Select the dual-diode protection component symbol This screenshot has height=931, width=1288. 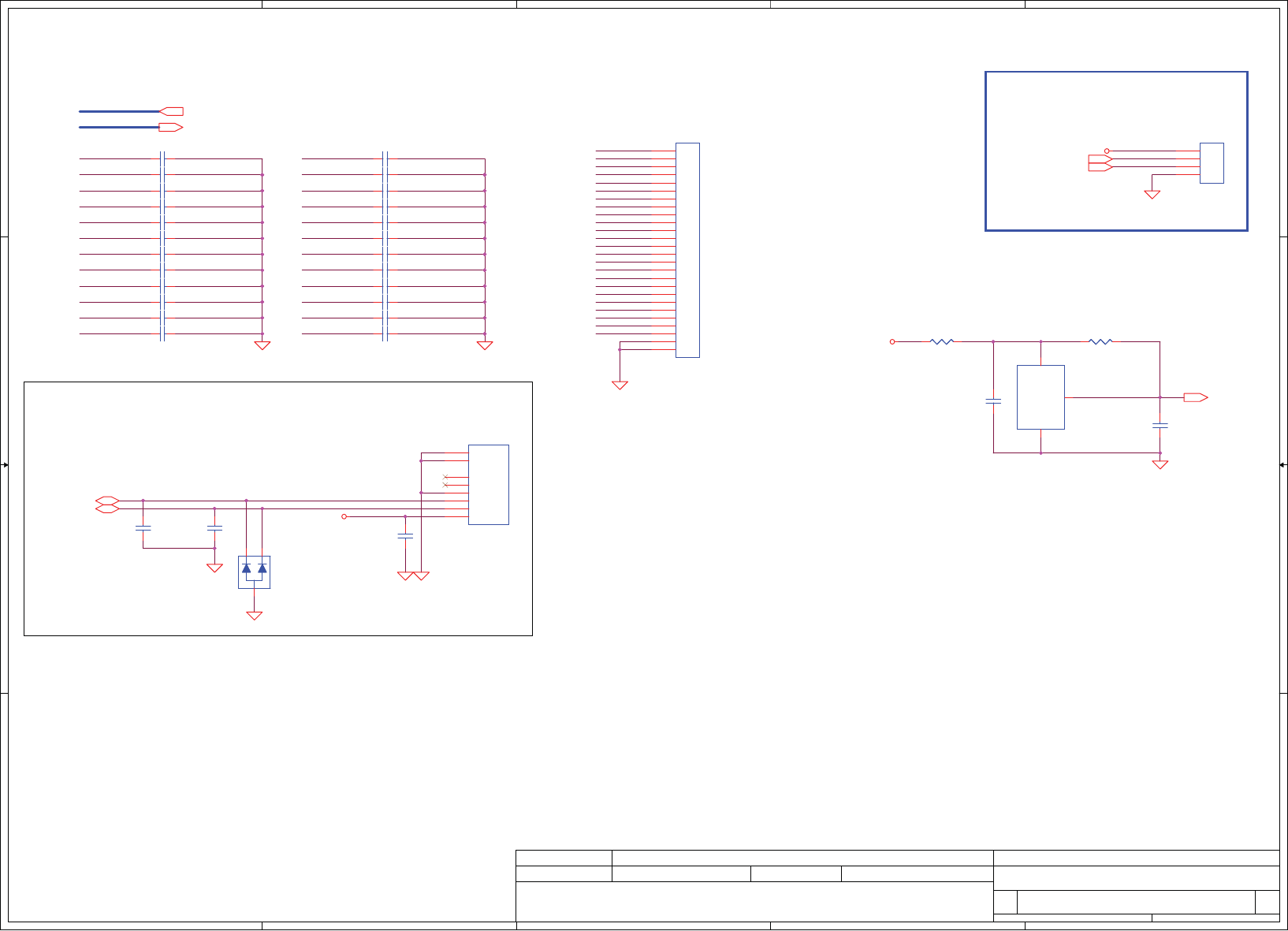pos(254,572)
